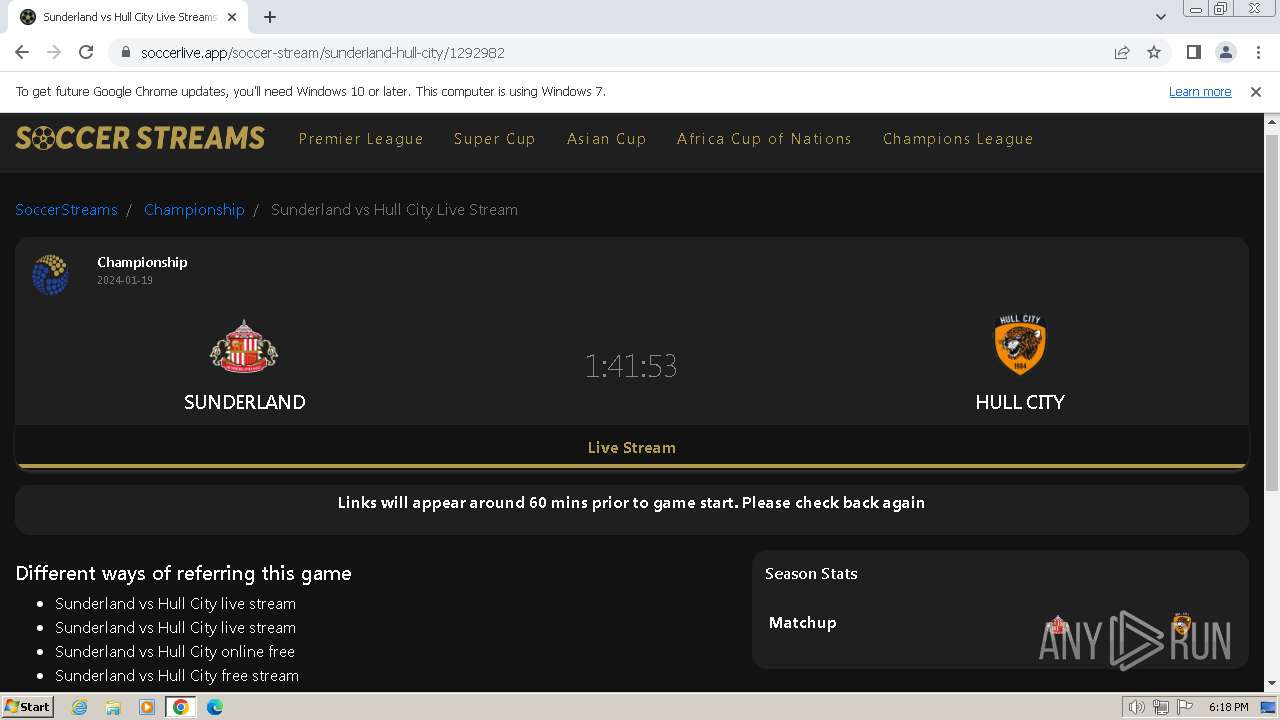Close the Sunderland vs Hull City tab
Image resolution: width=1280 pixels, height=720 pixels.
click(231, 17)
